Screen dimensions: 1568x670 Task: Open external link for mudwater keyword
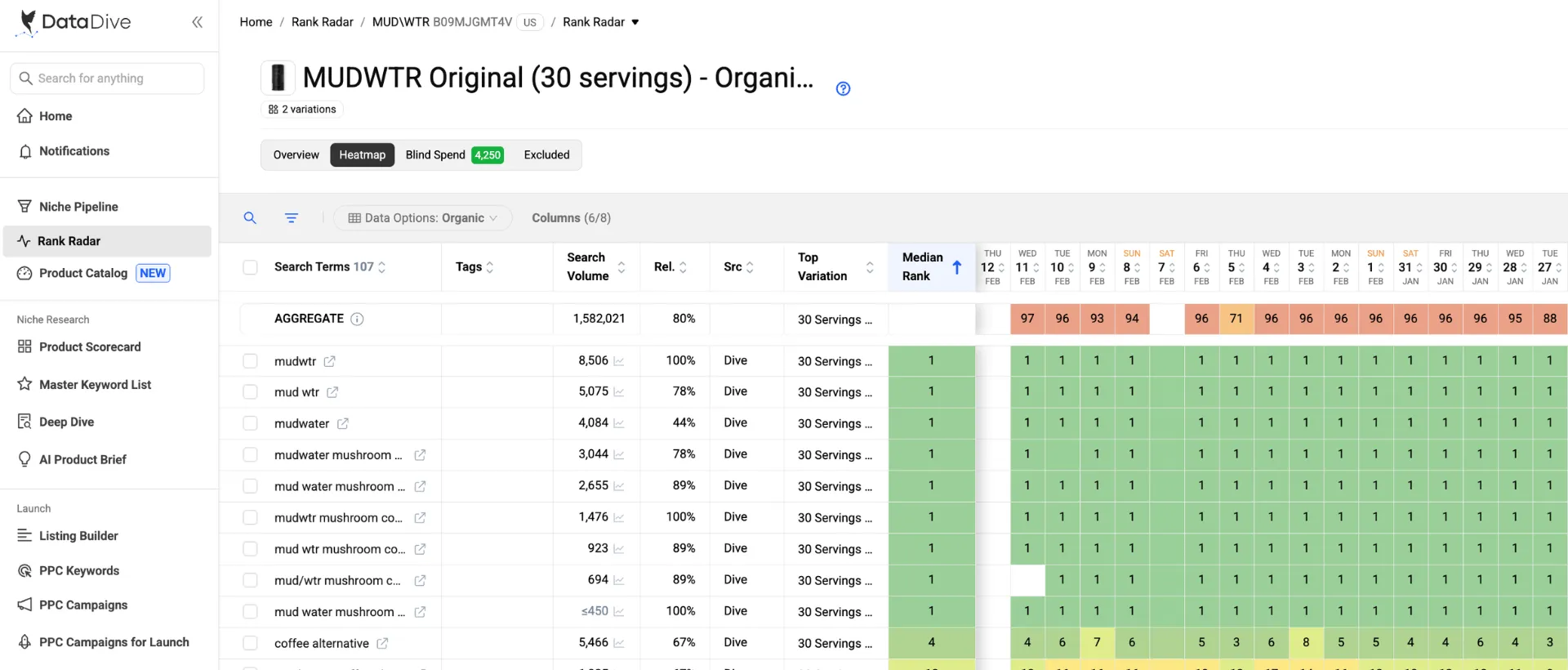coord(343,424)
